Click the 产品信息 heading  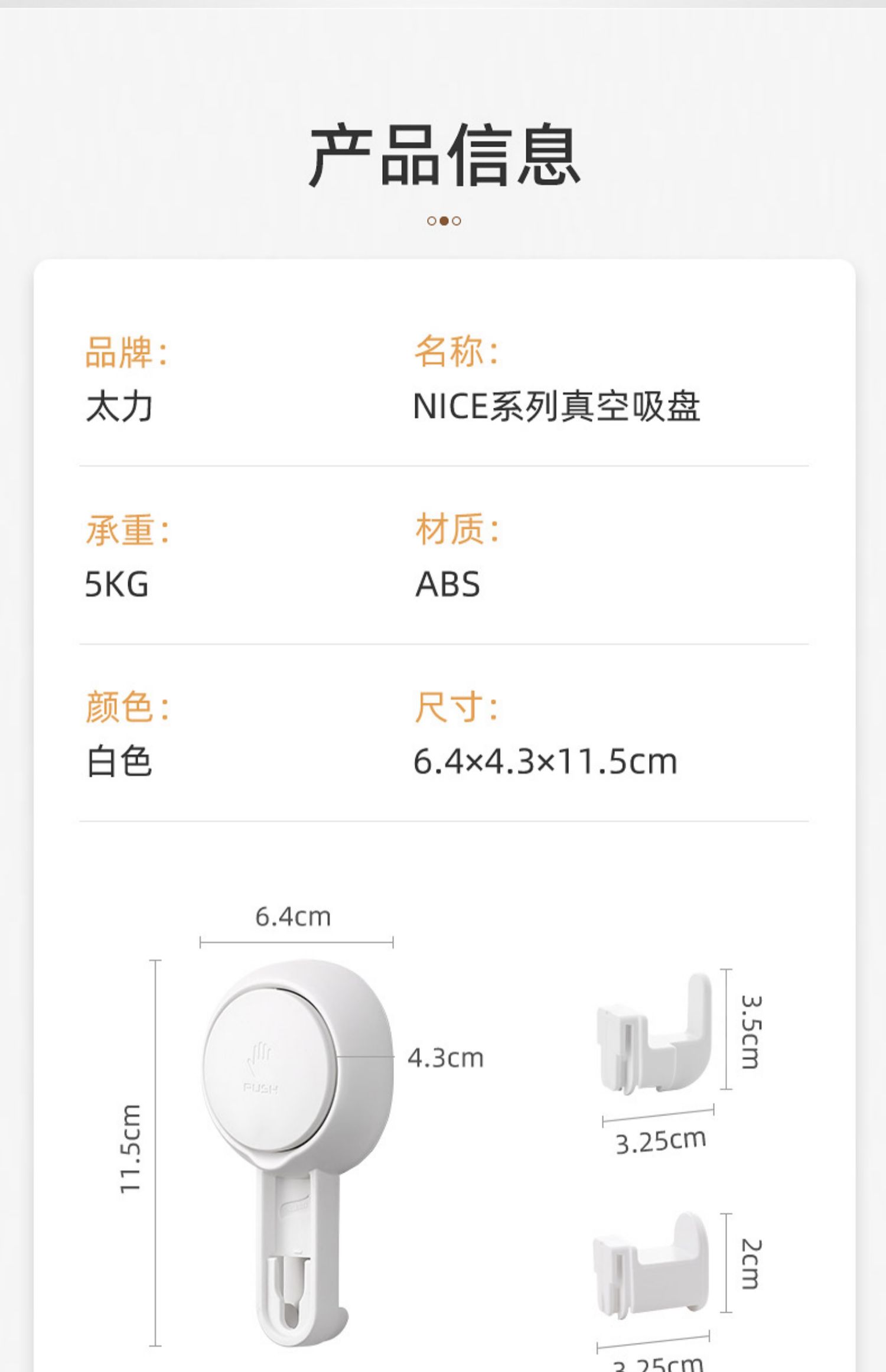(x=444, y=155)
